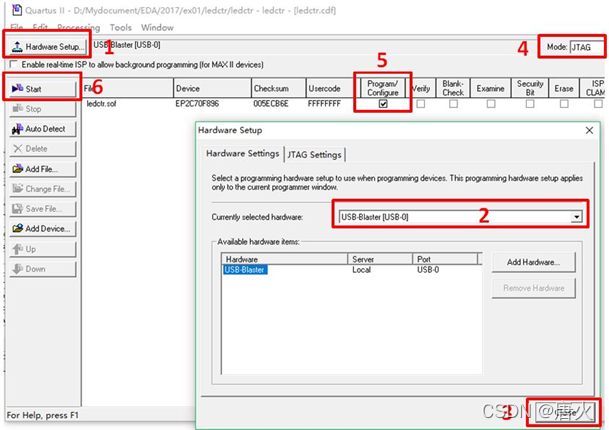Open the Mode JTAG dropdown

coord(586,47)
